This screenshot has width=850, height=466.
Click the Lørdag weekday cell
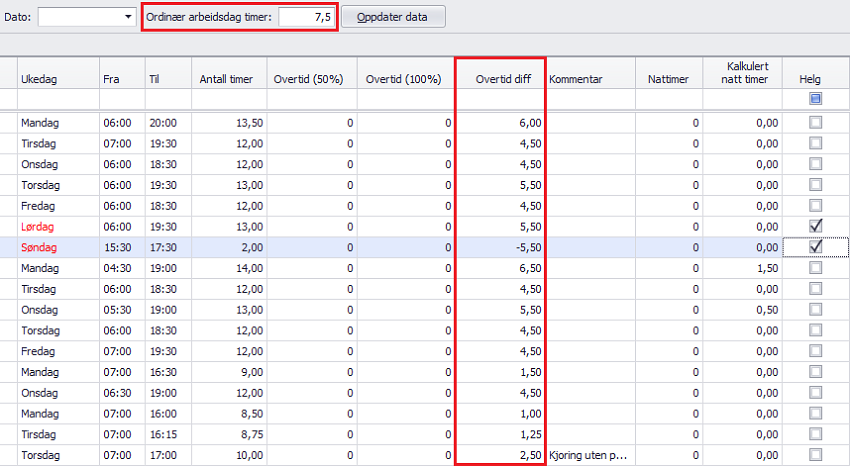click(58, 226)
